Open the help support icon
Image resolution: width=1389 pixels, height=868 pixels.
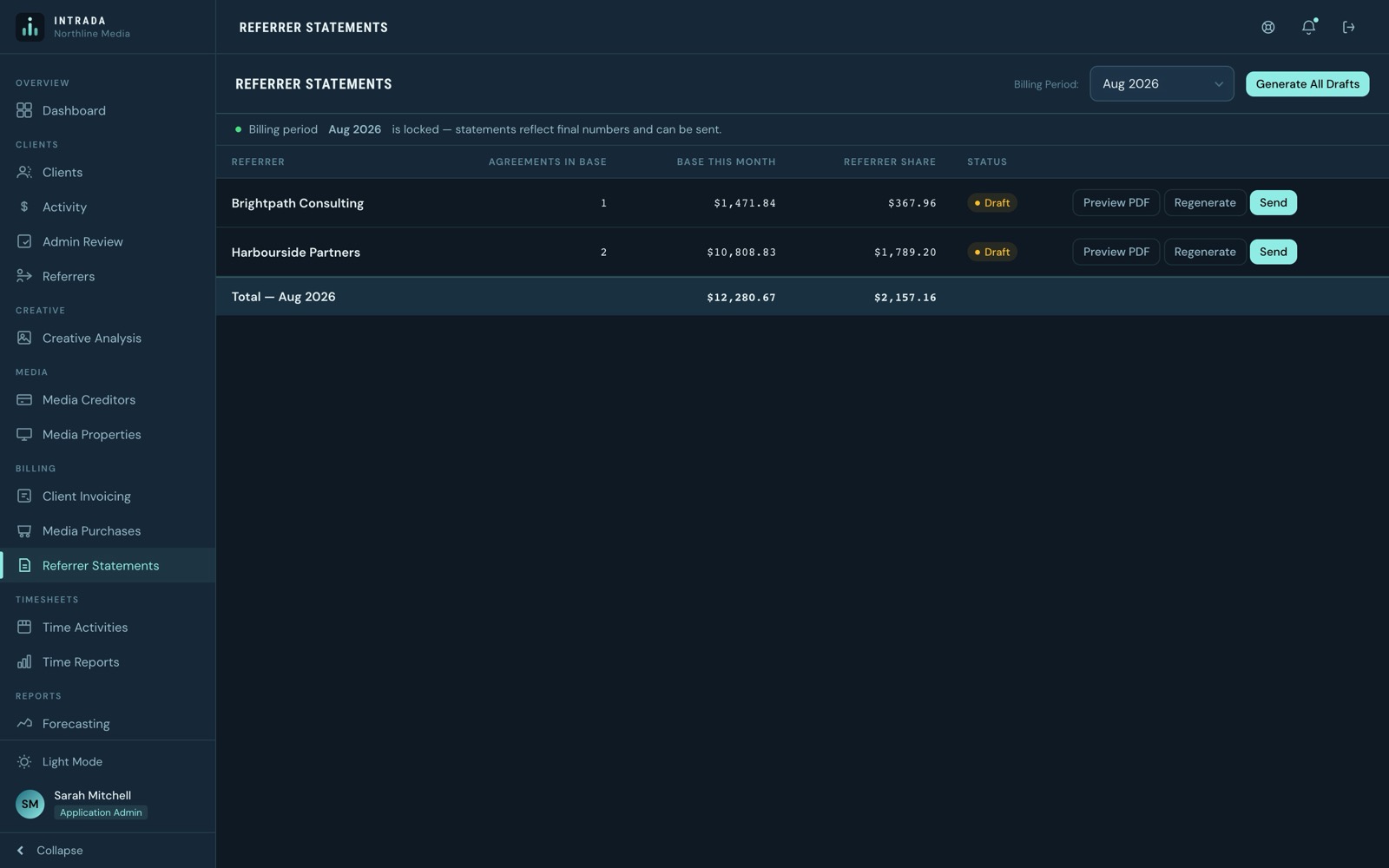(1268, 27)
